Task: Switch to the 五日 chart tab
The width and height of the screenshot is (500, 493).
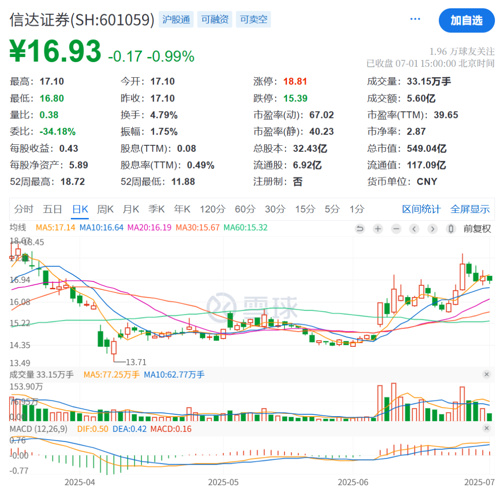Action: tap(52, 209)
